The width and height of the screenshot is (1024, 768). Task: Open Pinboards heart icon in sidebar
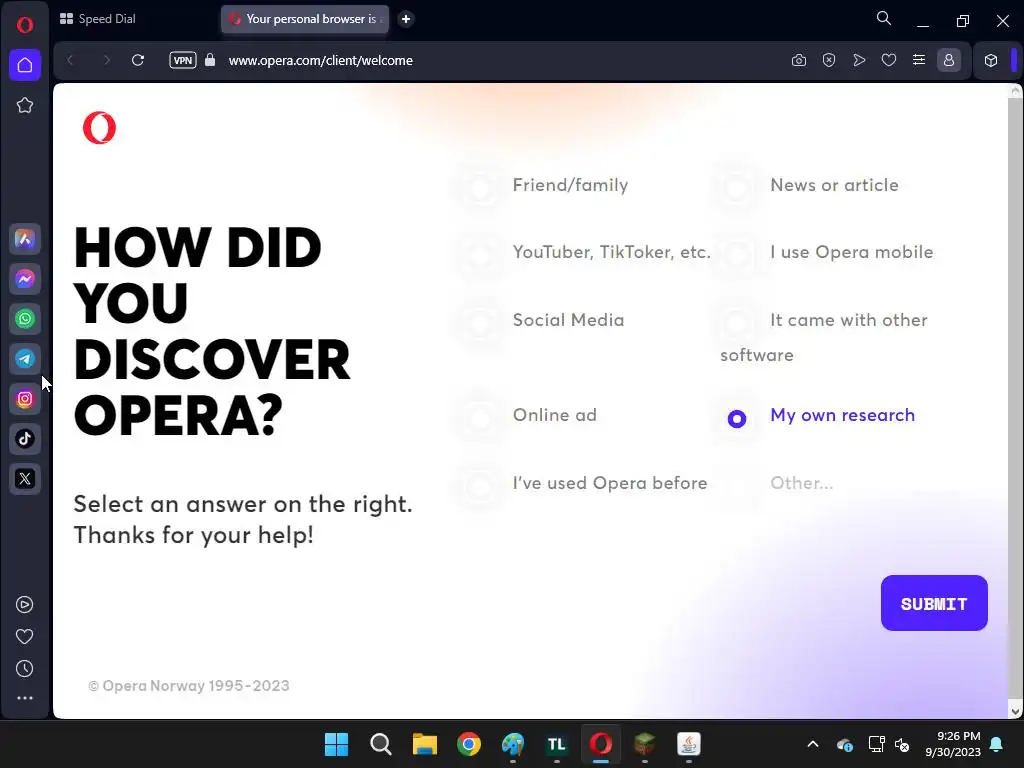[x=25, y=637]
